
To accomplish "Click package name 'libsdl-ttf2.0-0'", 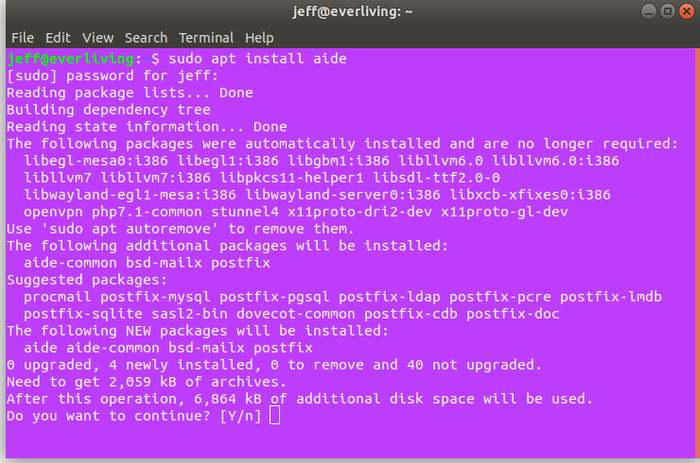I will coord(436,177).
